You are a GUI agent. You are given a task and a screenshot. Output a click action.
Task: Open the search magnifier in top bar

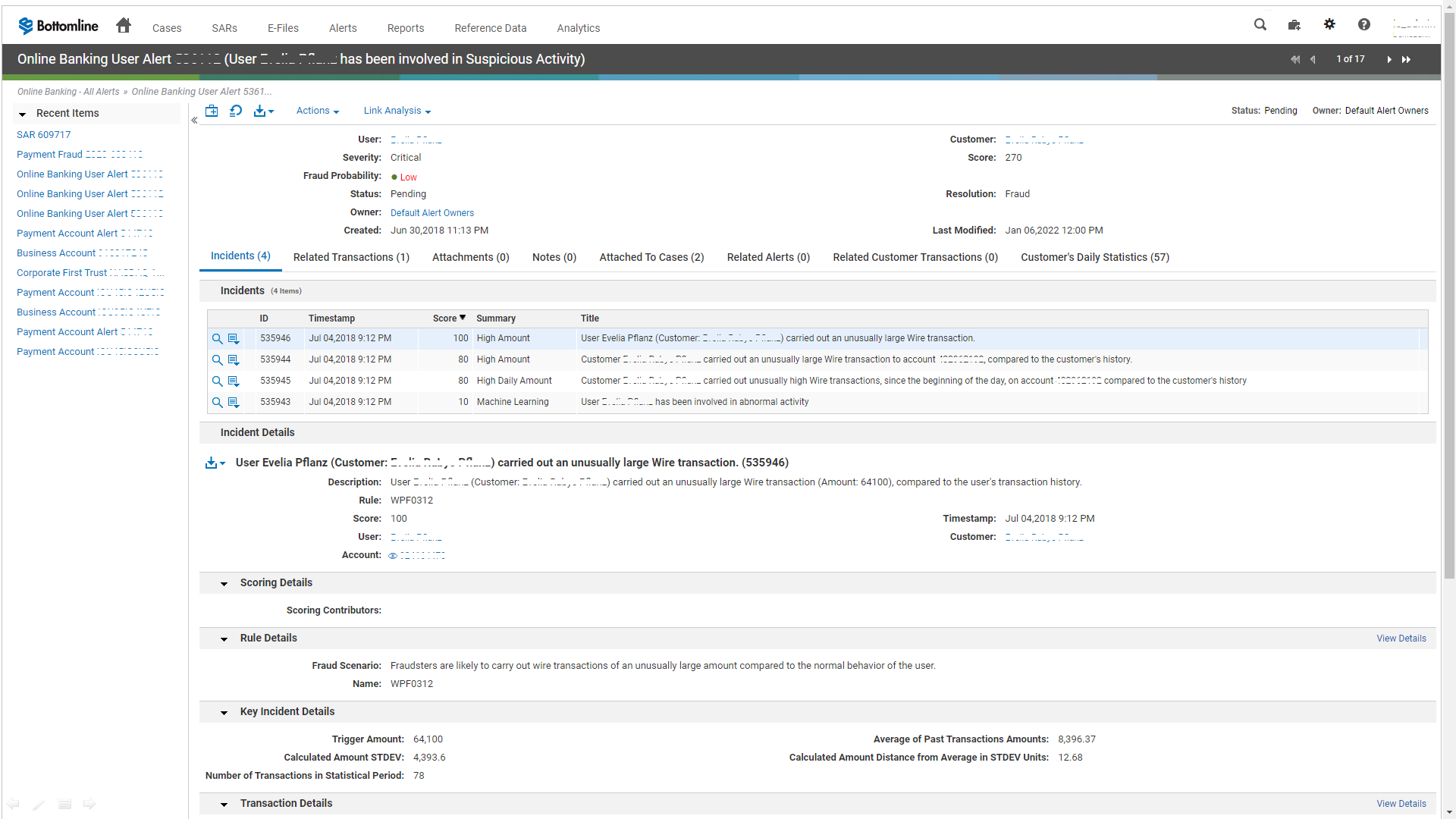coord(1260,25)
